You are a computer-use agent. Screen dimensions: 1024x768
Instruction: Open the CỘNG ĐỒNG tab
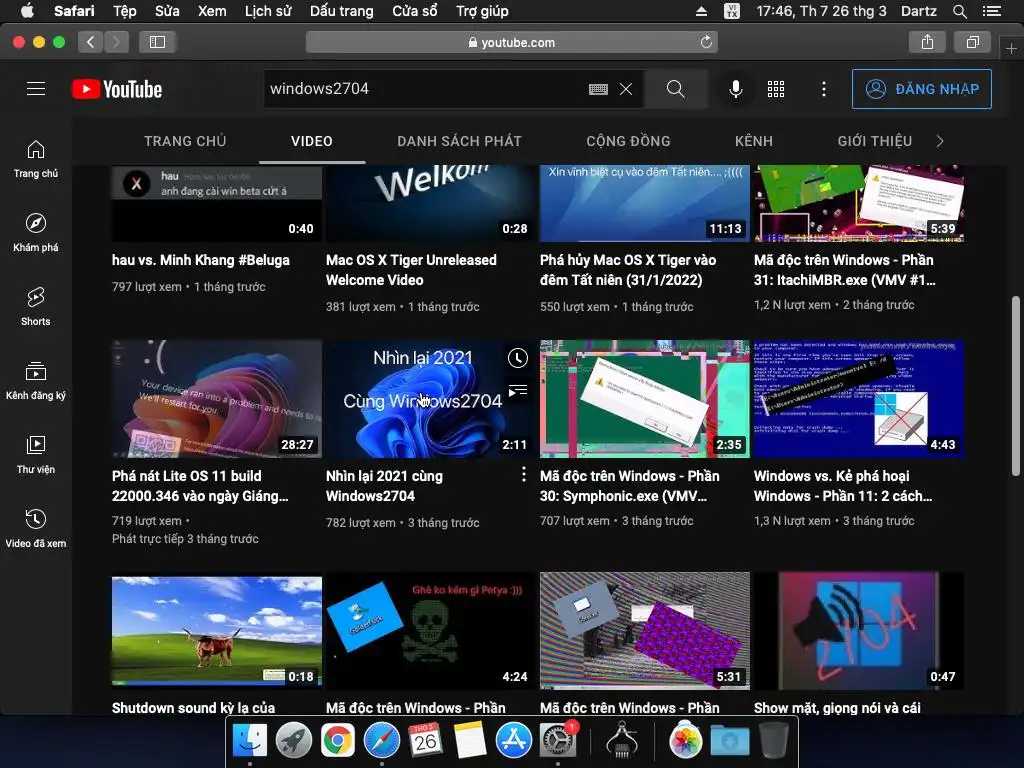(x=628, y=141)
